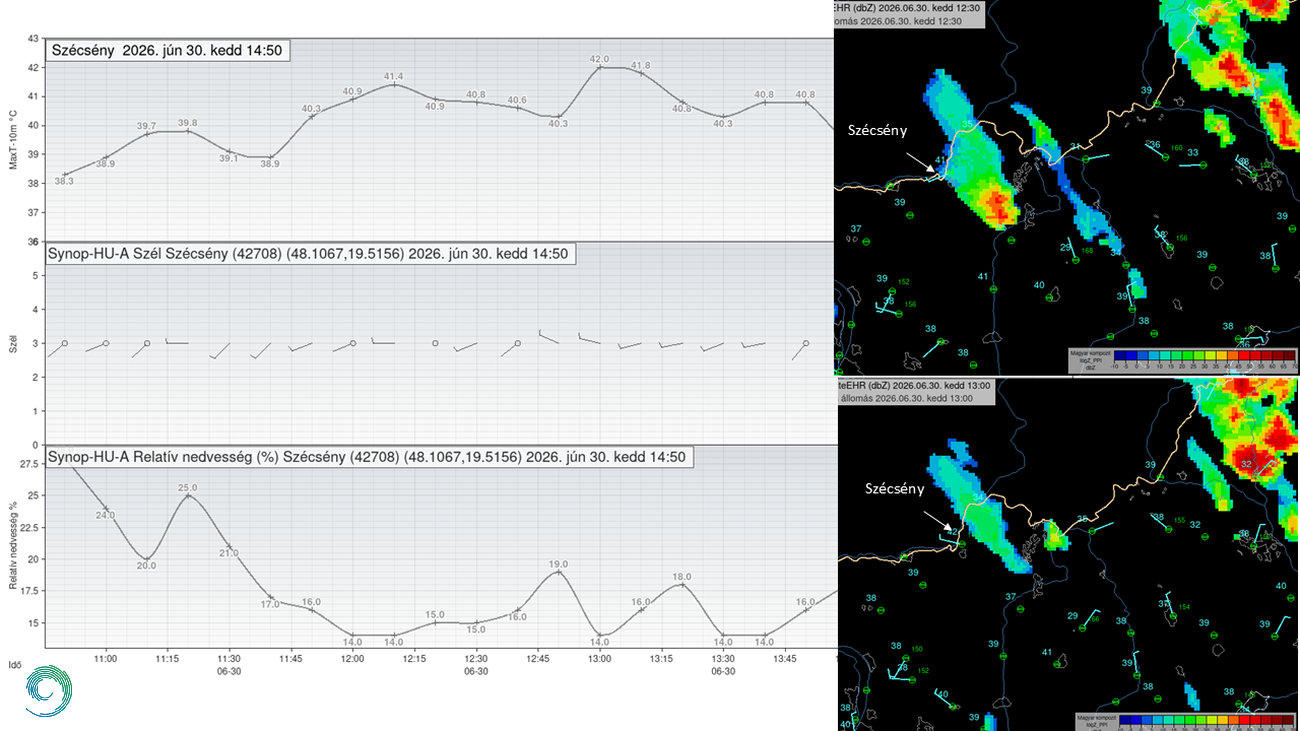The width and height of the screenshot is (1300, 731).
Task: Select the 18.0 humidity data point
Action: 682,584
